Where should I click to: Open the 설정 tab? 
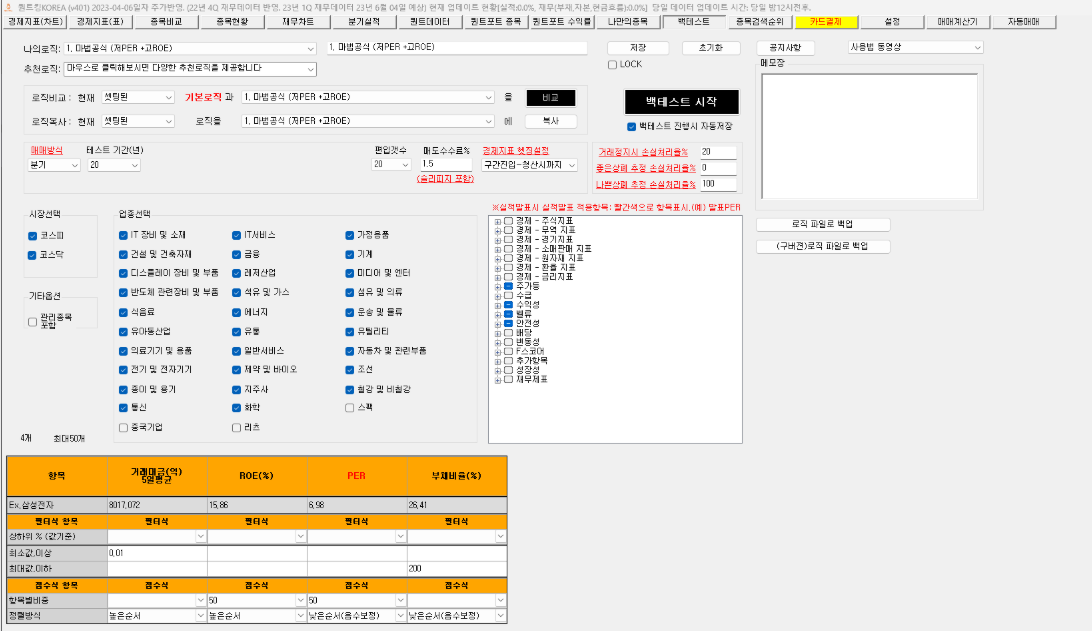[x=891, y=22]
